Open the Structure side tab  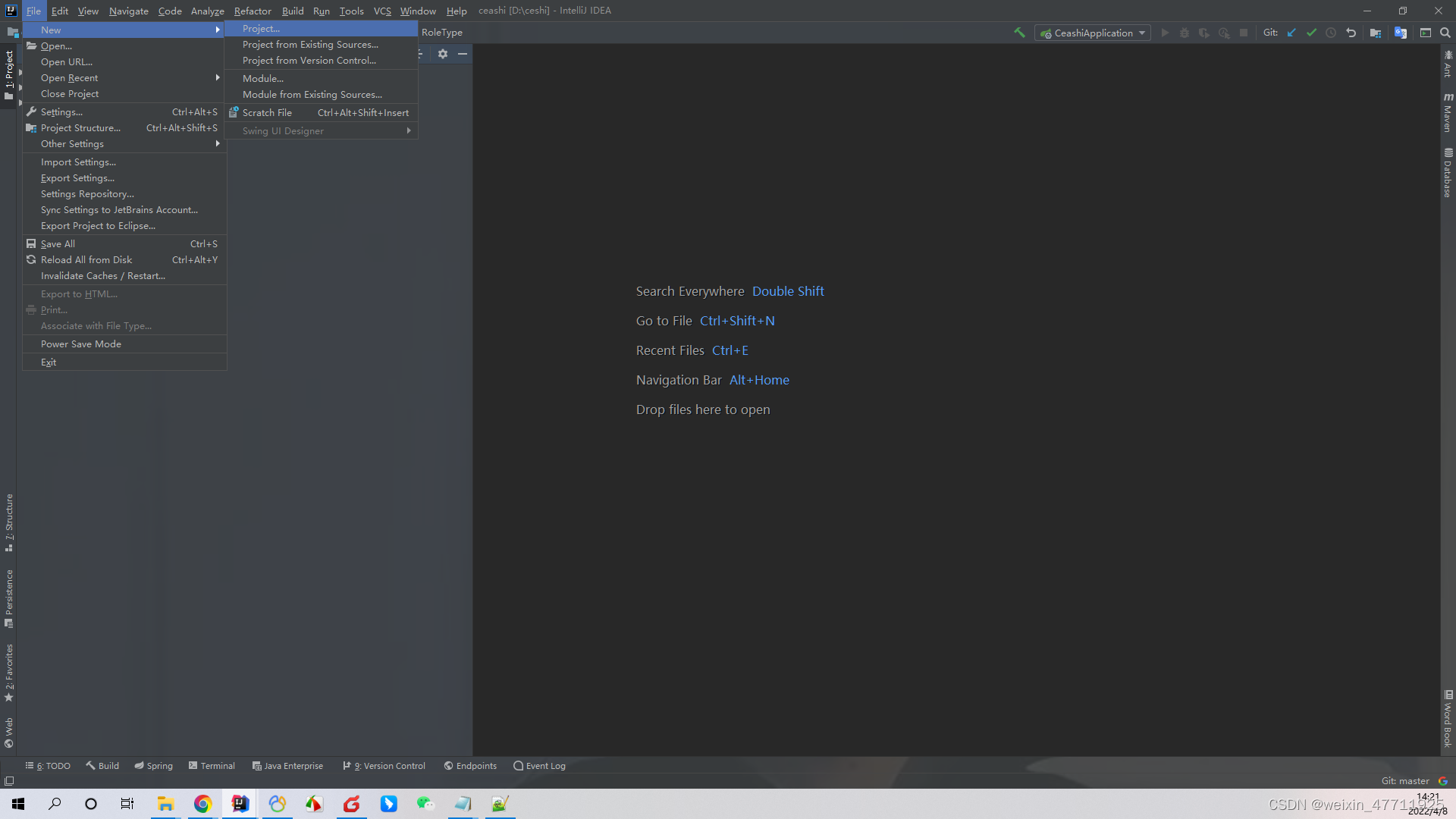click(9, 522)
